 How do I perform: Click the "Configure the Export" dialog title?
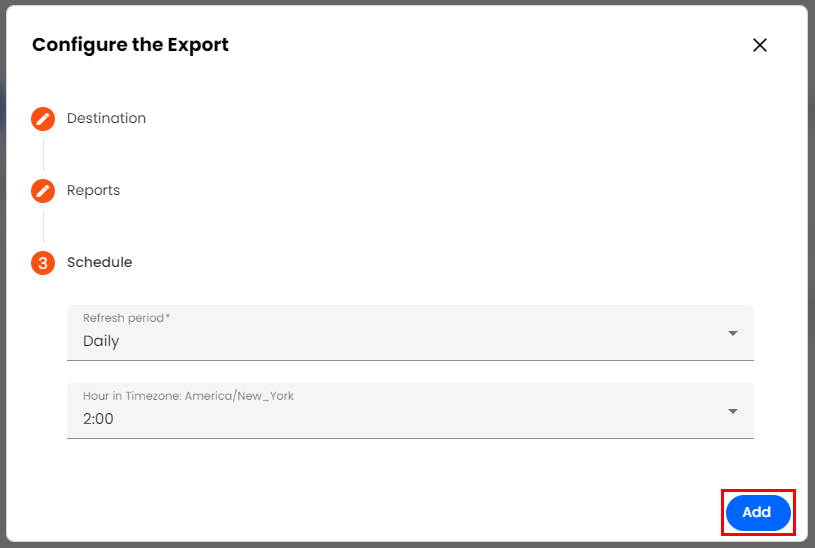coord(130,45)
